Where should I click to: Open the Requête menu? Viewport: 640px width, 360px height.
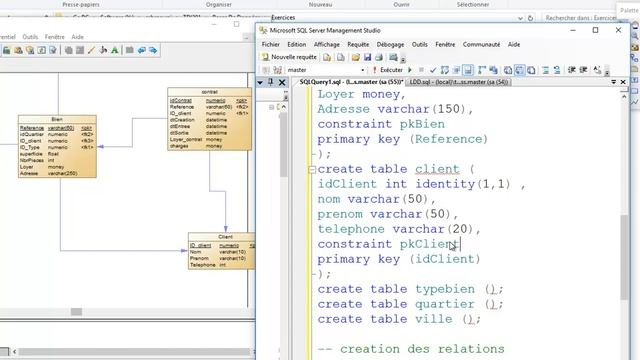(358, 44)
